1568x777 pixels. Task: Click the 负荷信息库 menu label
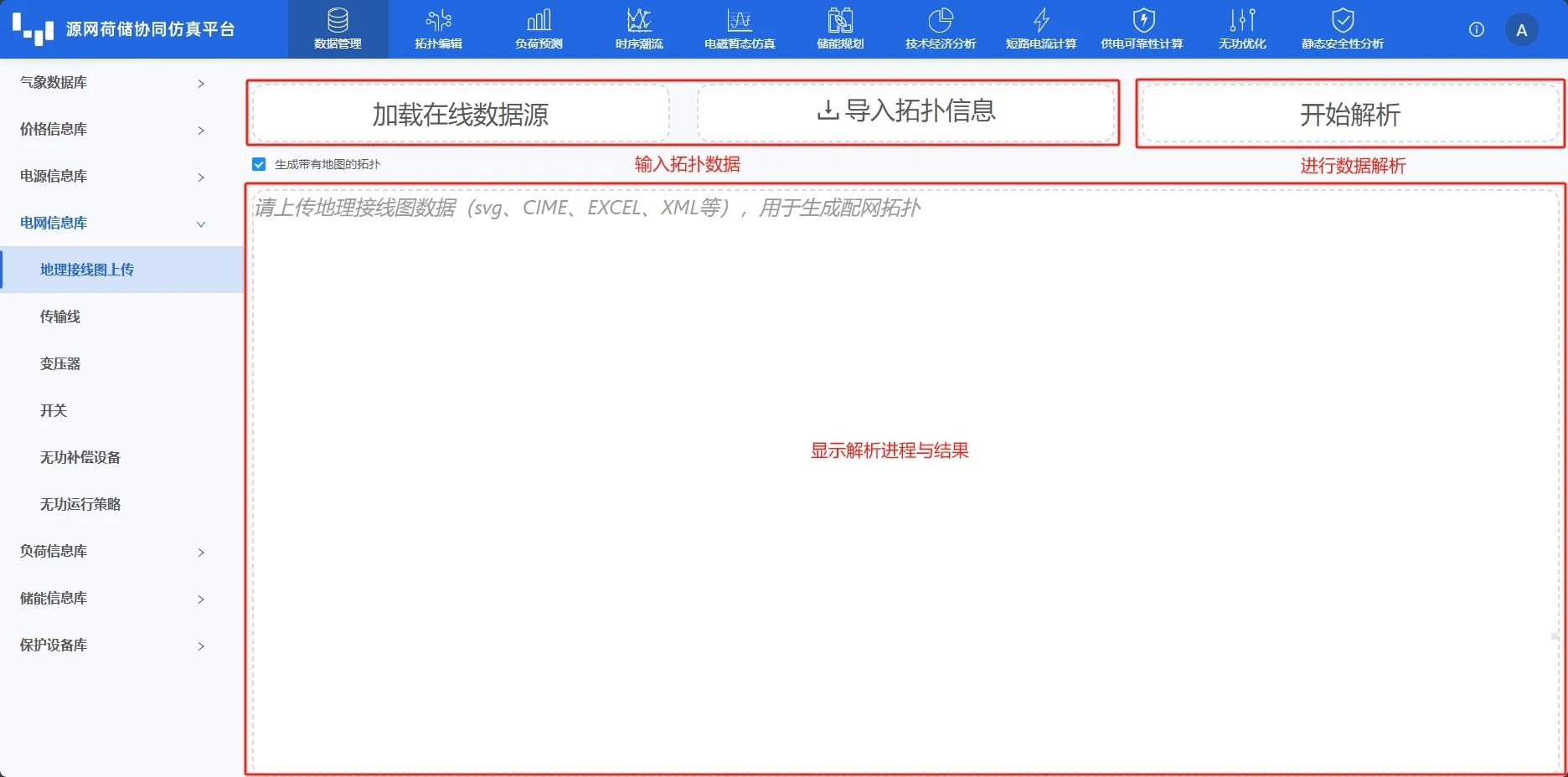point(54,551)
